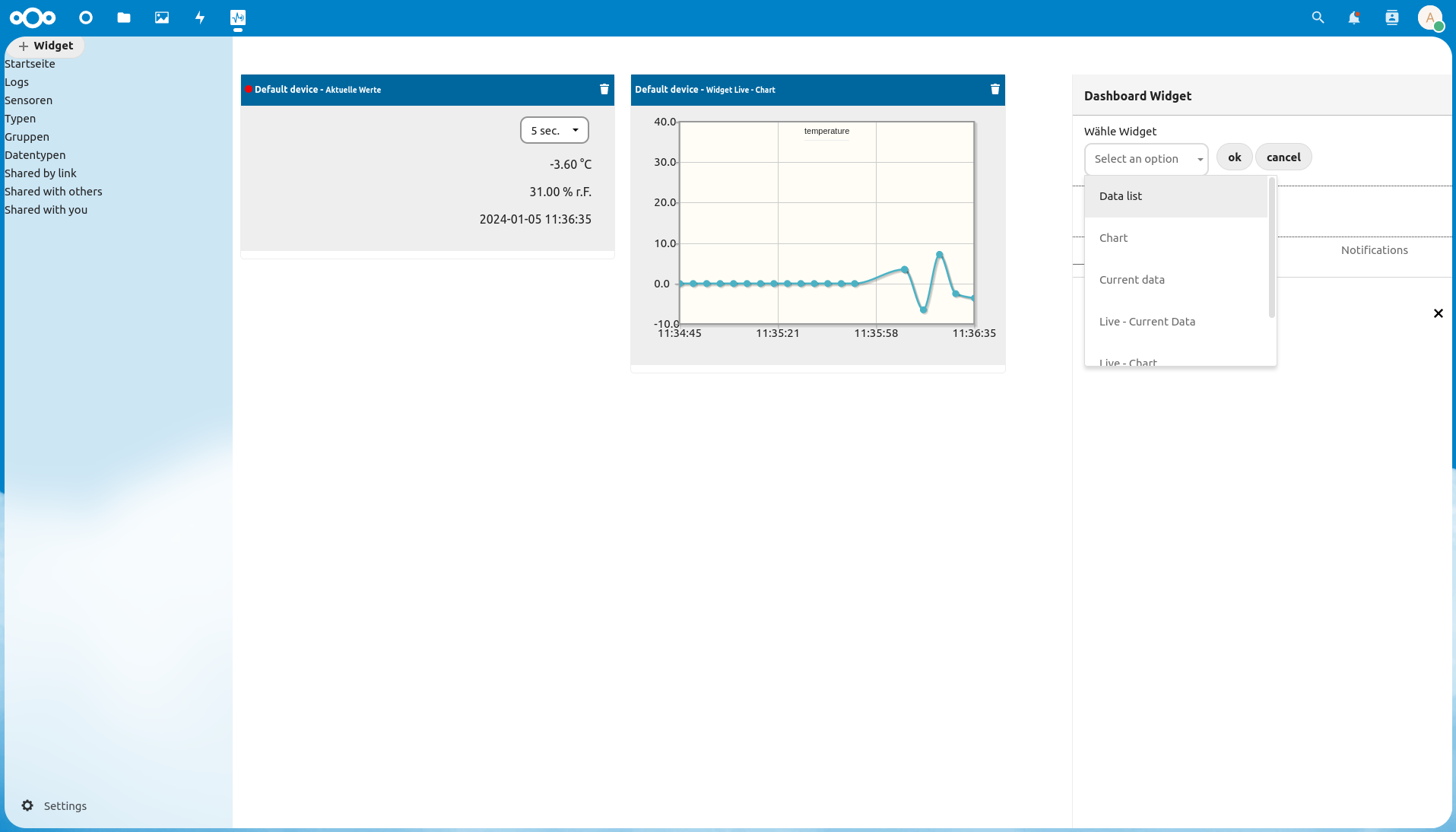Open the user avatar menu
The height and width of the screenshot is (832, 1456).
(x=1430, y=17)
